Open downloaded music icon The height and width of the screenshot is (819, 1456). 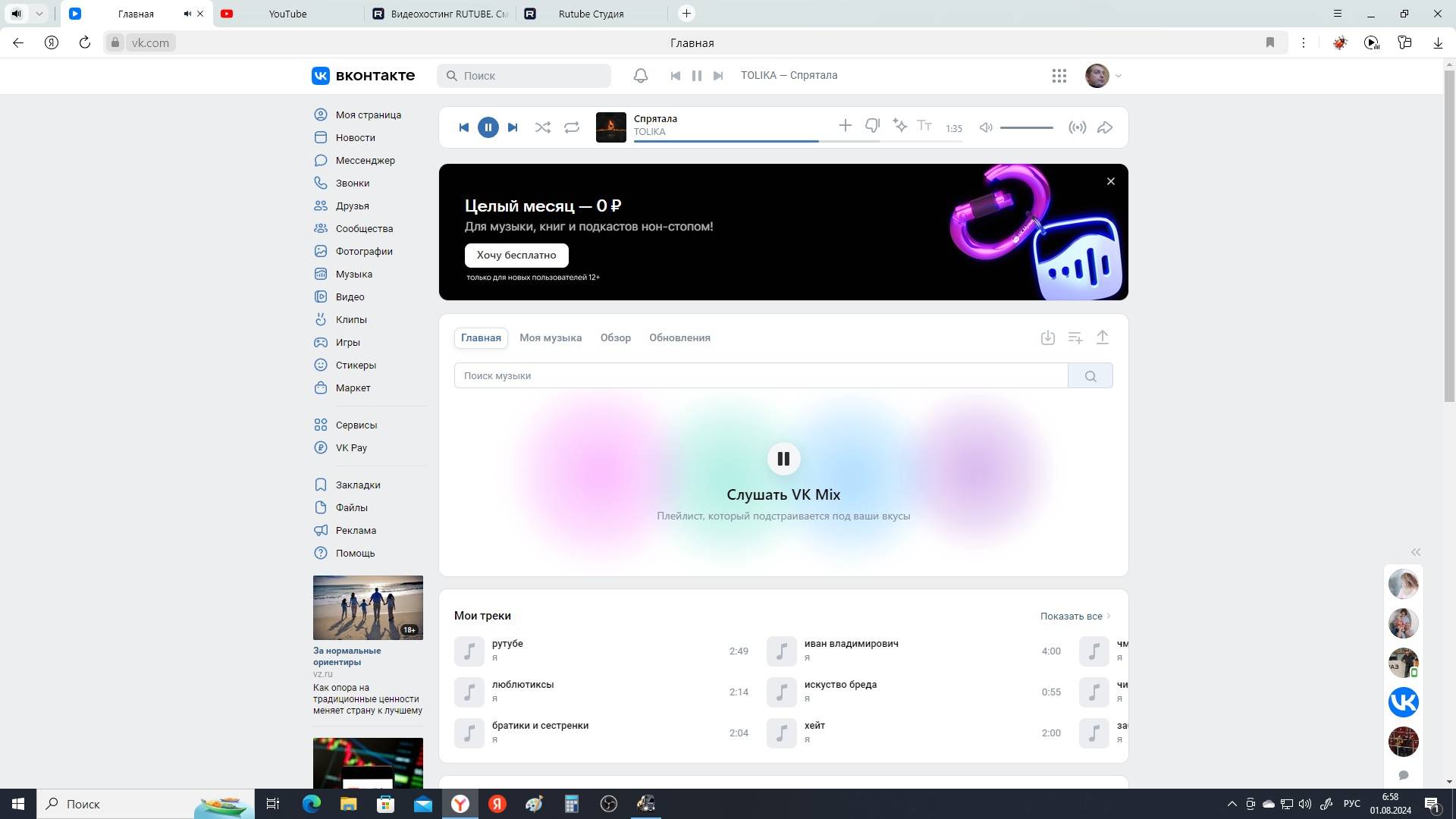click(x=1048, y=337)
